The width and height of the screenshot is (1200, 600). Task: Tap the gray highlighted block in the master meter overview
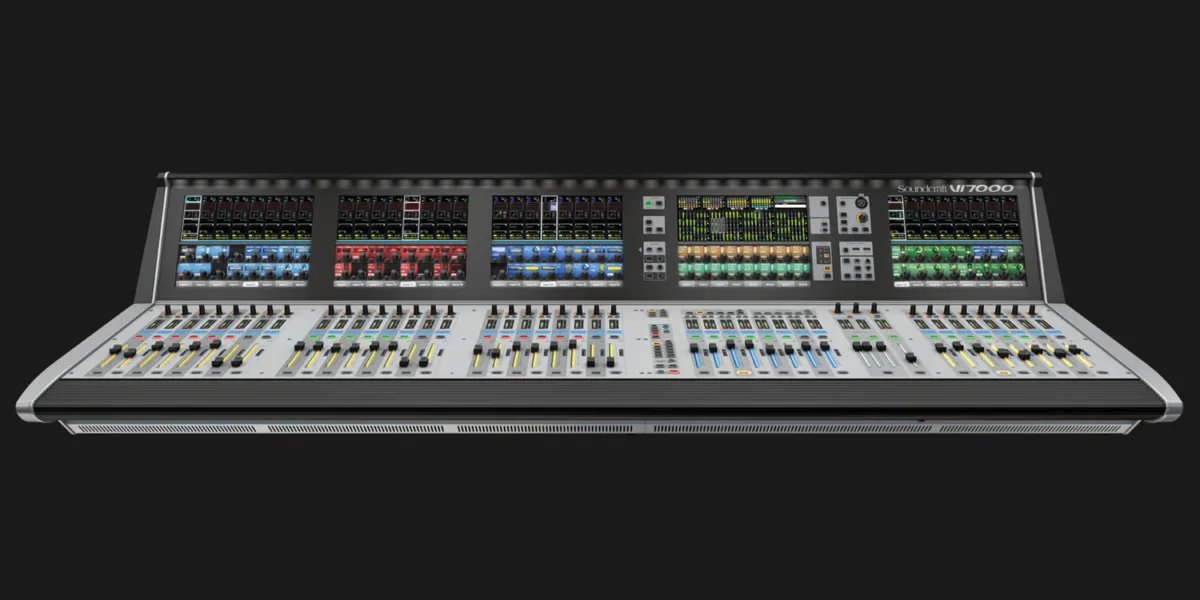tap(718, 225)
